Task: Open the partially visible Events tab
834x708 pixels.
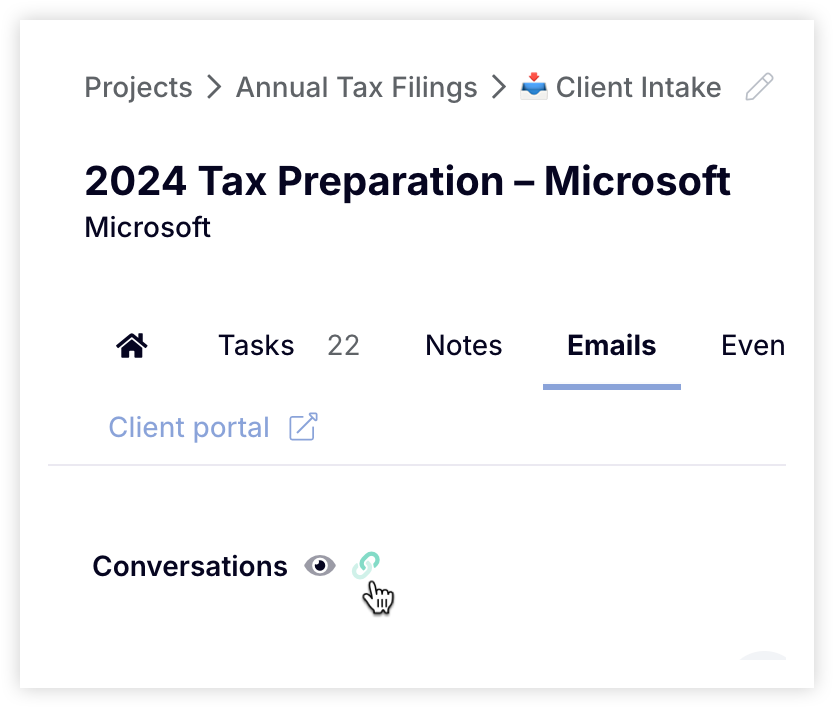Action: [753, 346]
